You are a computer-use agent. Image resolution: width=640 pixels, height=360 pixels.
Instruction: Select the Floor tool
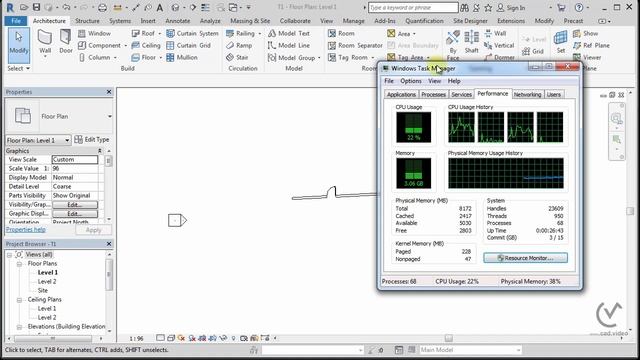coord(146,58)
